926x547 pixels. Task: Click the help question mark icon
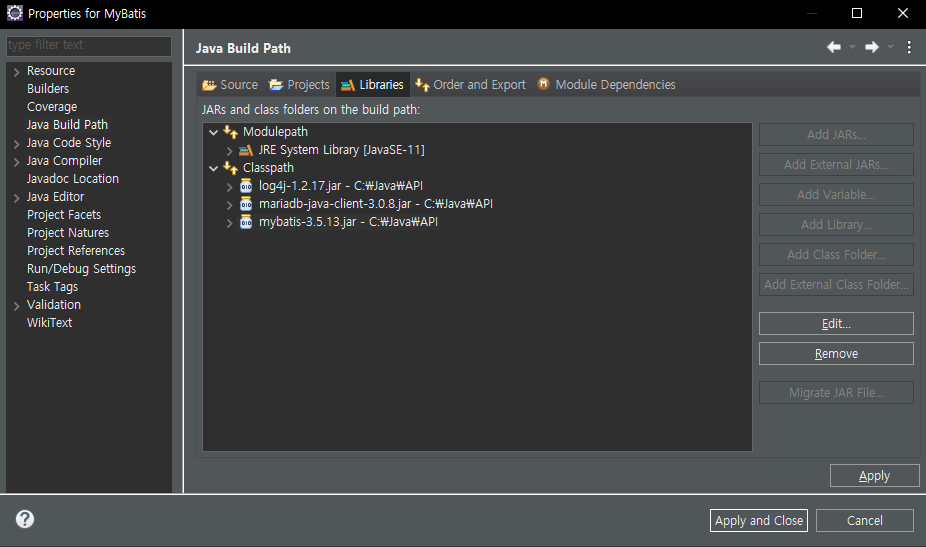[25, 519]
